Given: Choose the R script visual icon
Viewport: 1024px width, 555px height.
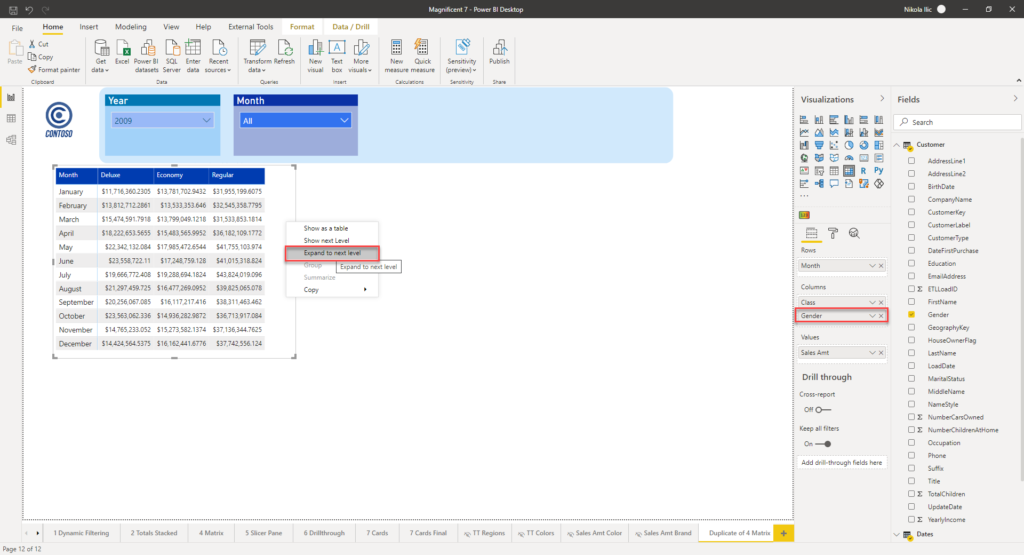Looking at the screenshot, I should tap(863, 170).
